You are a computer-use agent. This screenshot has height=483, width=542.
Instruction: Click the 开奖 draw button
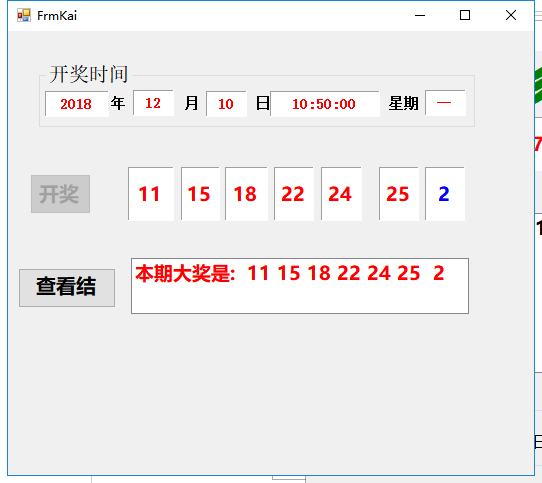(x=60, y=194)
